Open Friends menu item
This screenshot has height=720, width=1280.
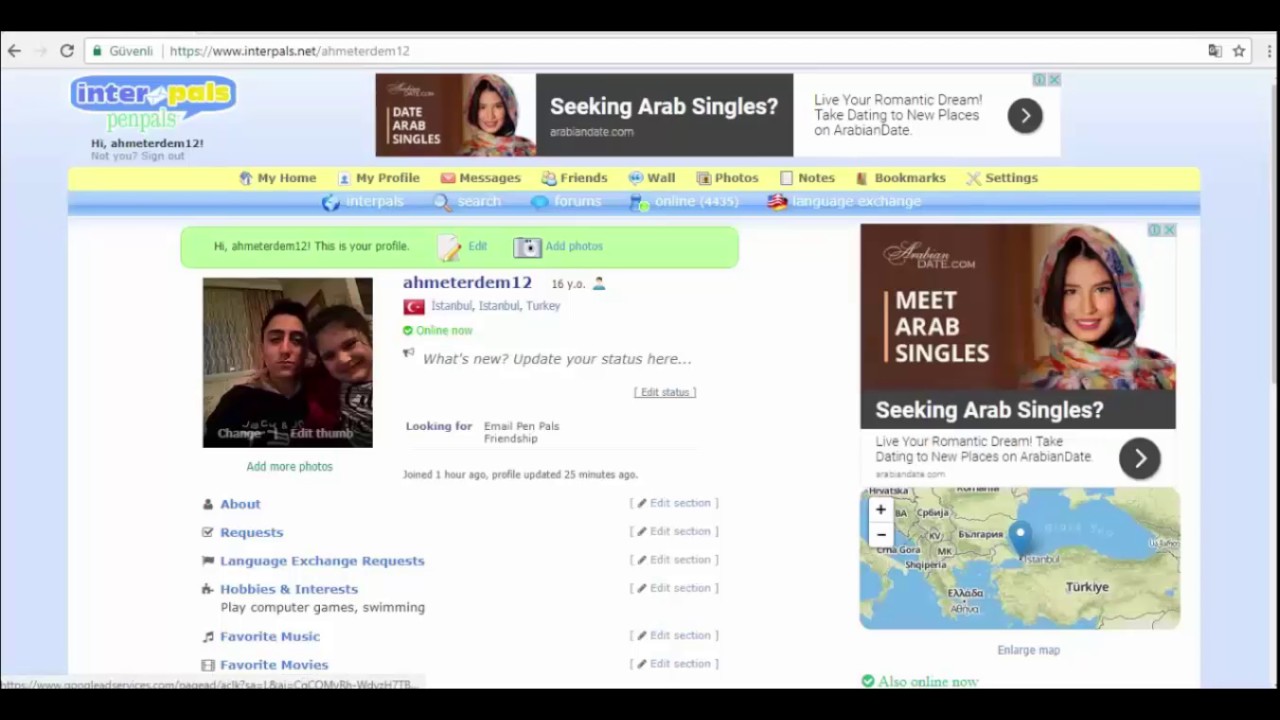point(574,178)
